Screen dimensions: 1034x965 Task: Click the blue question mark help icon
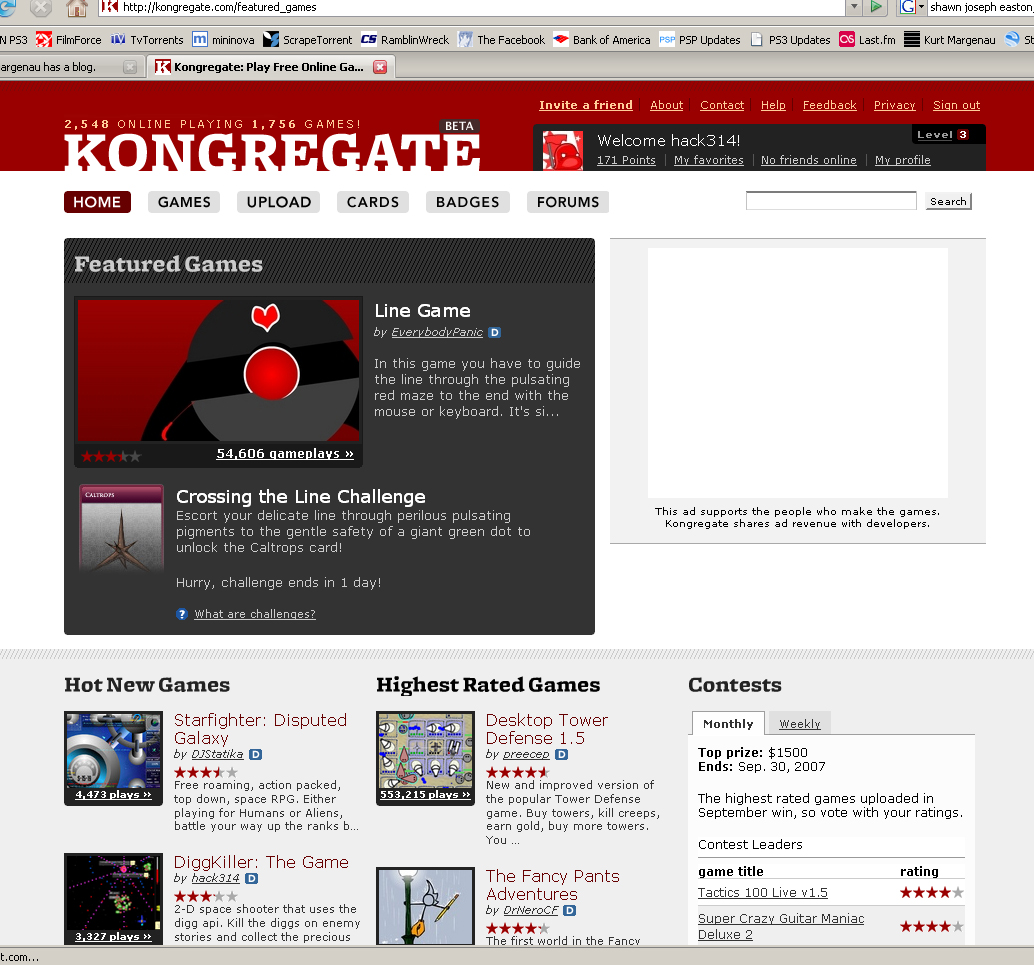(x=182, y=614)
